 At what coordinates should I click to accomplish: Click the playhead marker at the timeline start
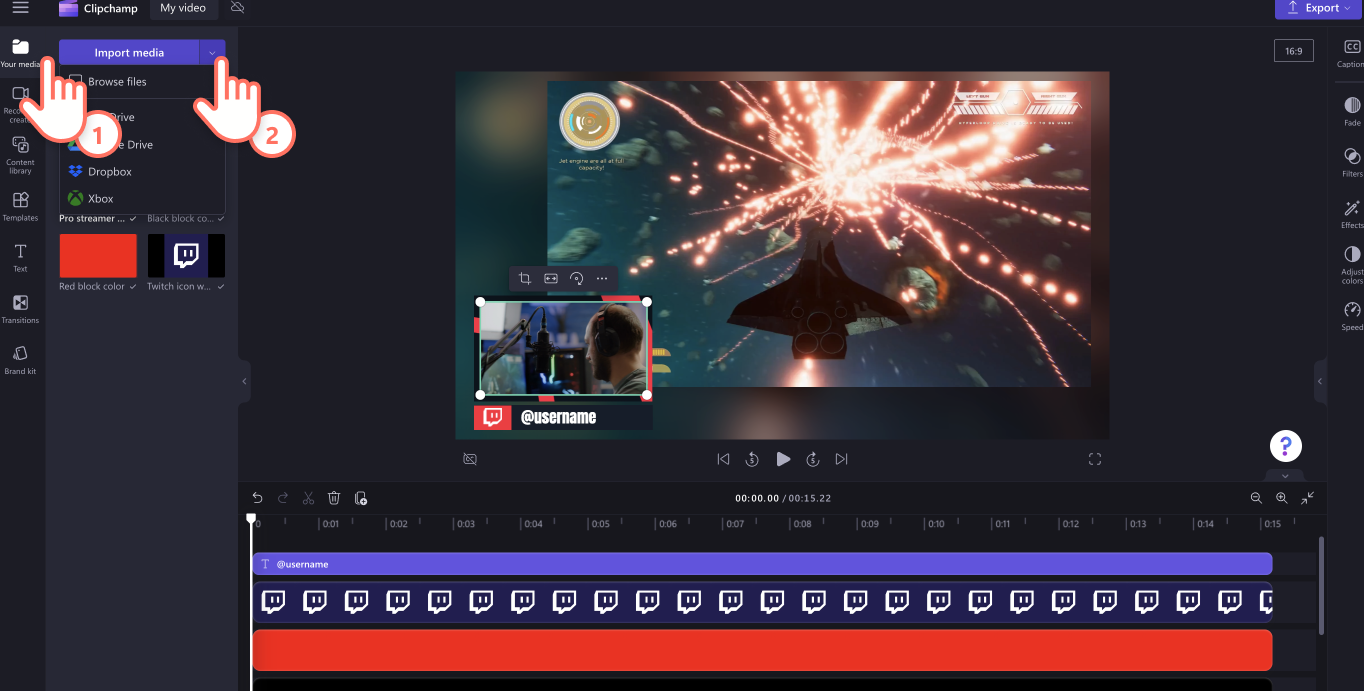pyautogui.click(x=251, y=518)
